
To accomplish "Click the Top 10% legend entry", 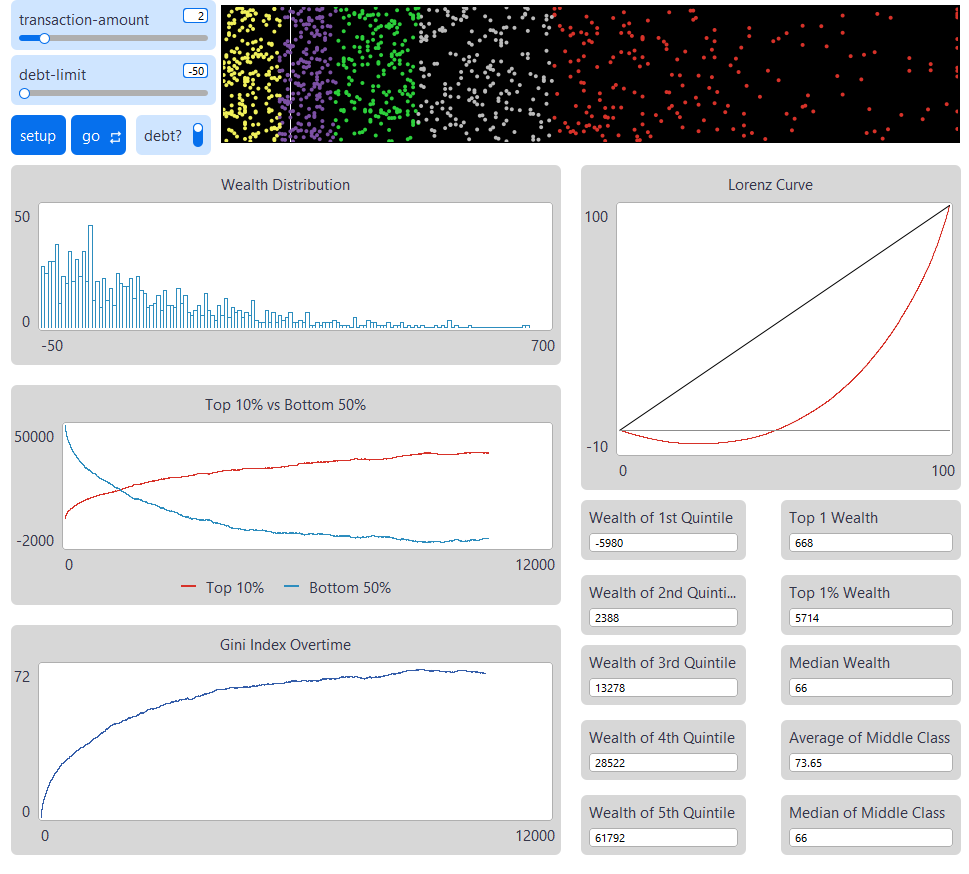I will point(222,588).
